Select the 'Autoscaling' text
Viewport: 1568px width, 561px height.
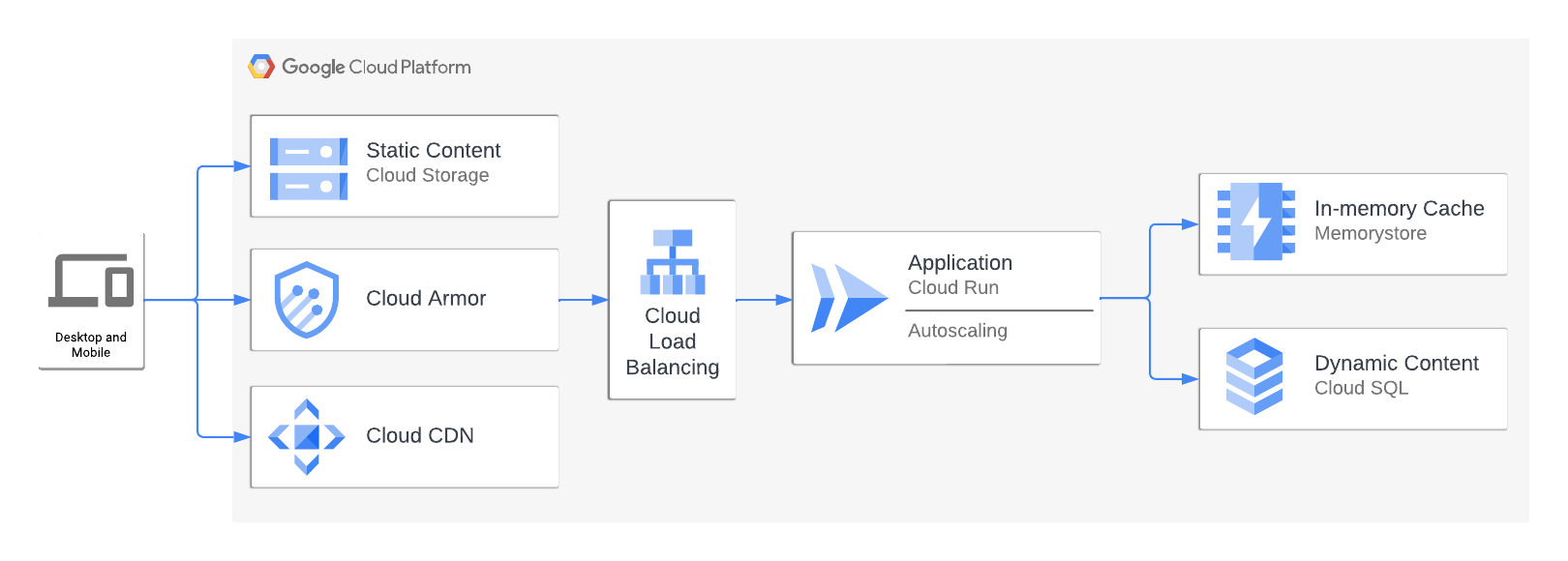[x=957, y=331]
